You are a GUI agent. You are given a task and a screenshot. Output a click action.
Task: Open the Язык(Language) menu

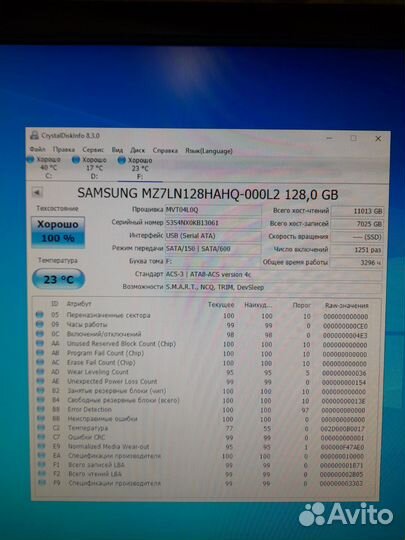point(209,151)
